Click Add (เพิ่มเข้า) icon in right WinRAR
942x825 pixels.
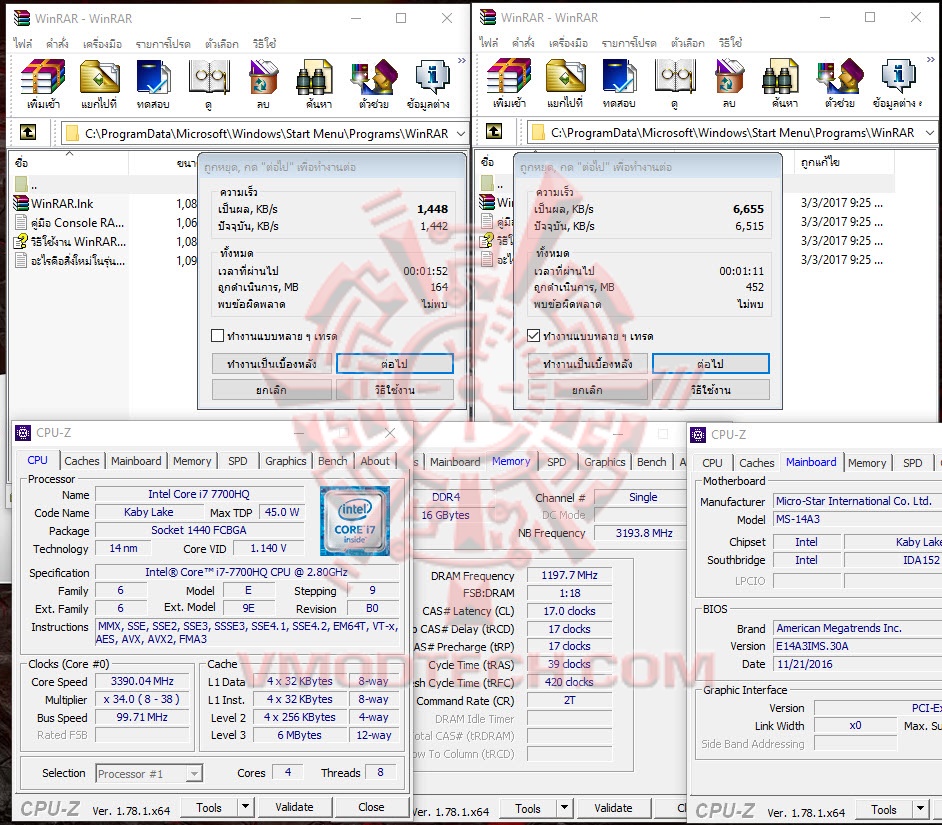(509, 76)
